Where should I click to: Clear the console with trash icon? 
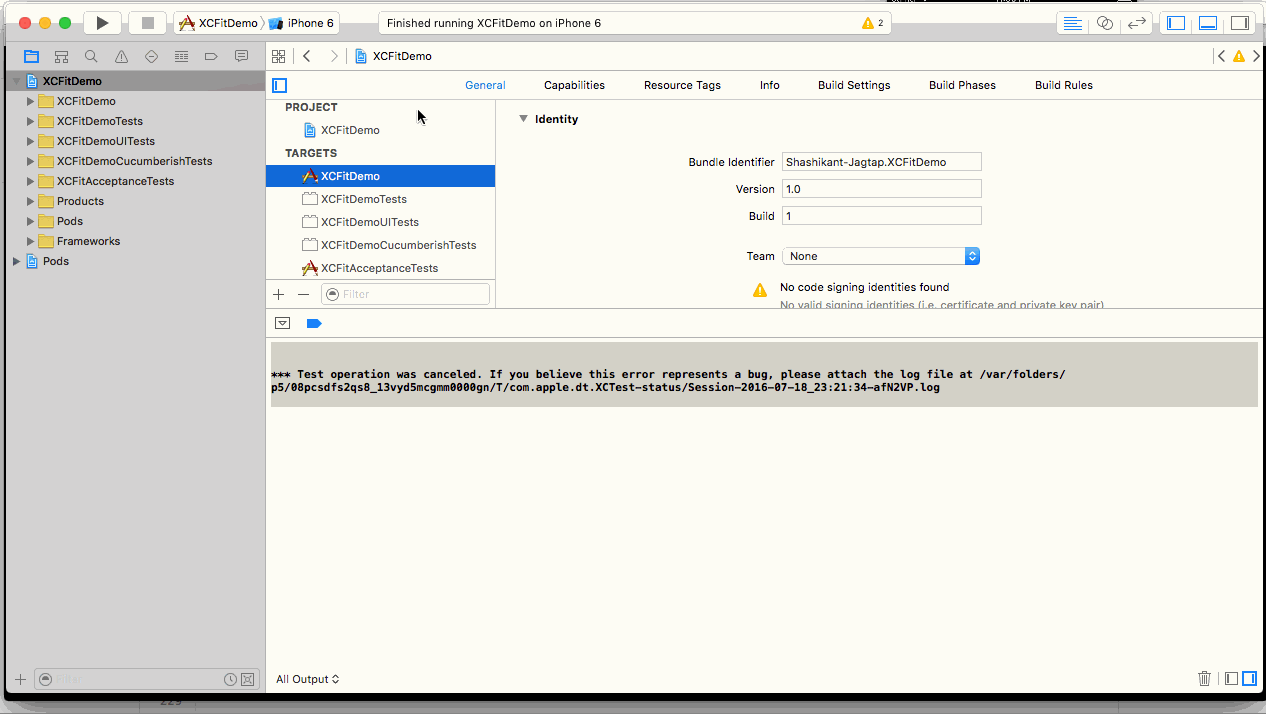coord(1205,678)
